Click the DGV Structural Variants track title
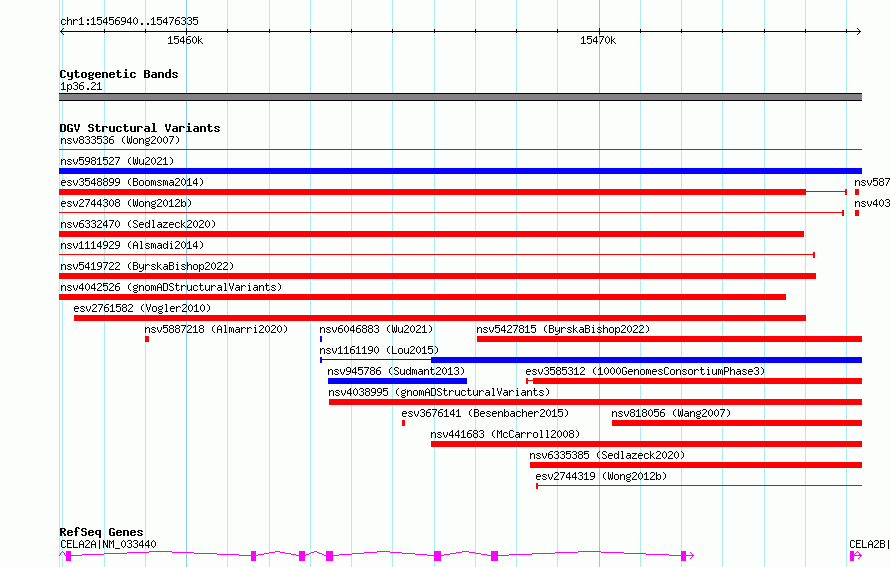 point(140,128)
